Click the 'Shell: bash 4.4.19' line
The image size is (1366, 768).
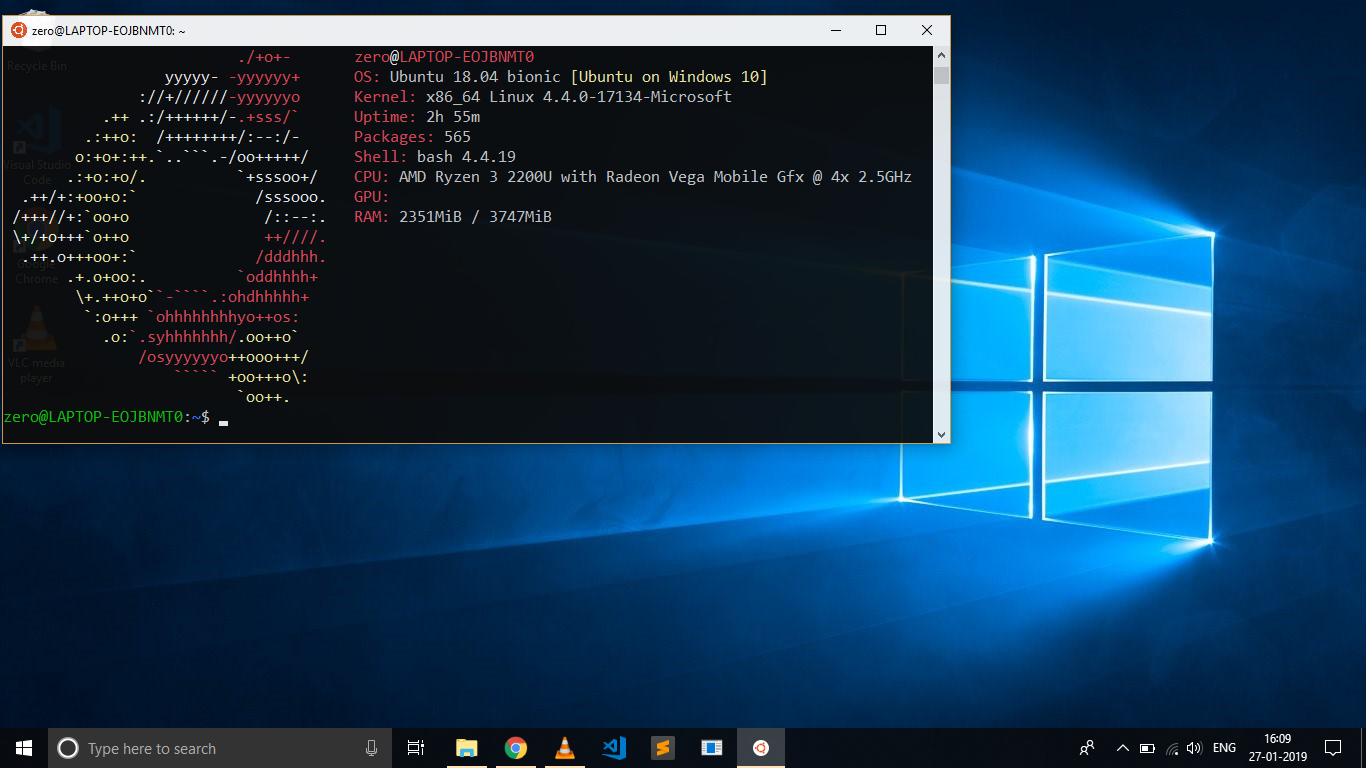coord(435,157)
